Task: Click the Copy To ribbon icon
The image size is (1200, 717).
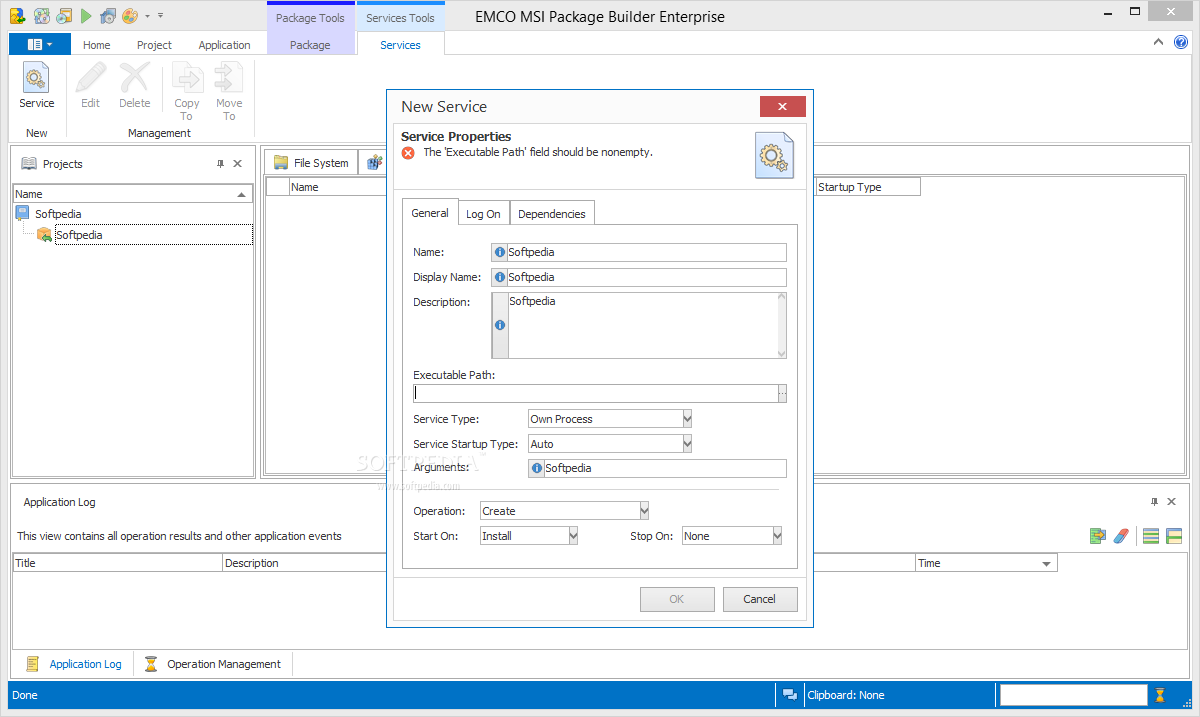Action: click(187, 78)
